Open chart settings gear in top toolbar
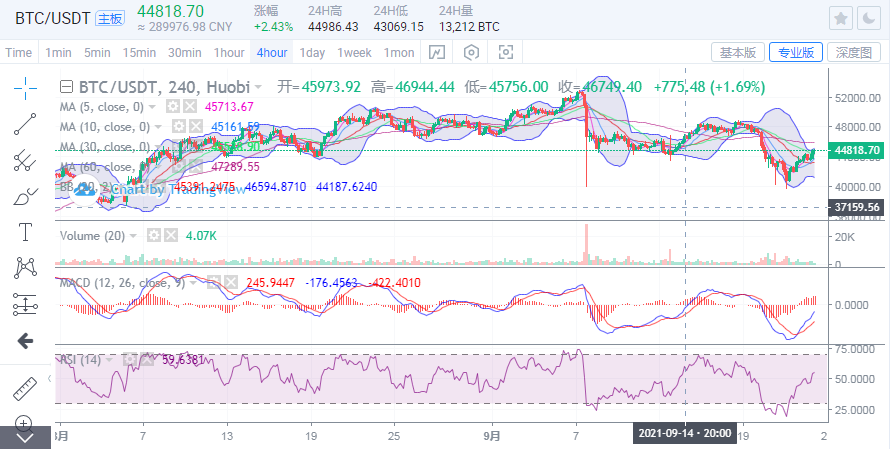This screenshot has width=890, height=449. (472, 52)
